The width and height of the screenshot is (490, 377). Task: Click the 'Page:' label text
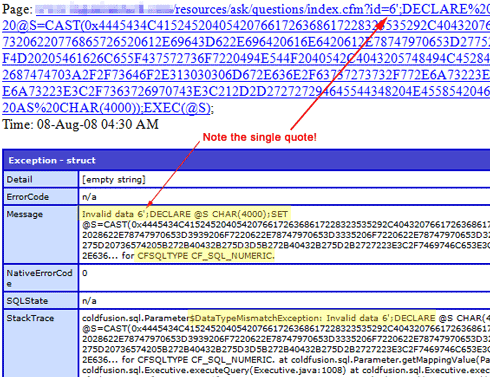click(x=17, y=9)
